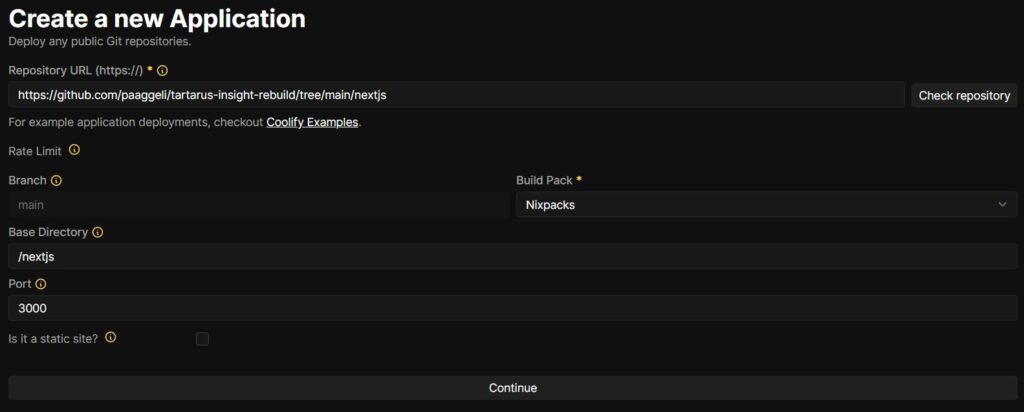Select the Port field containing 3000

(513, 308)
